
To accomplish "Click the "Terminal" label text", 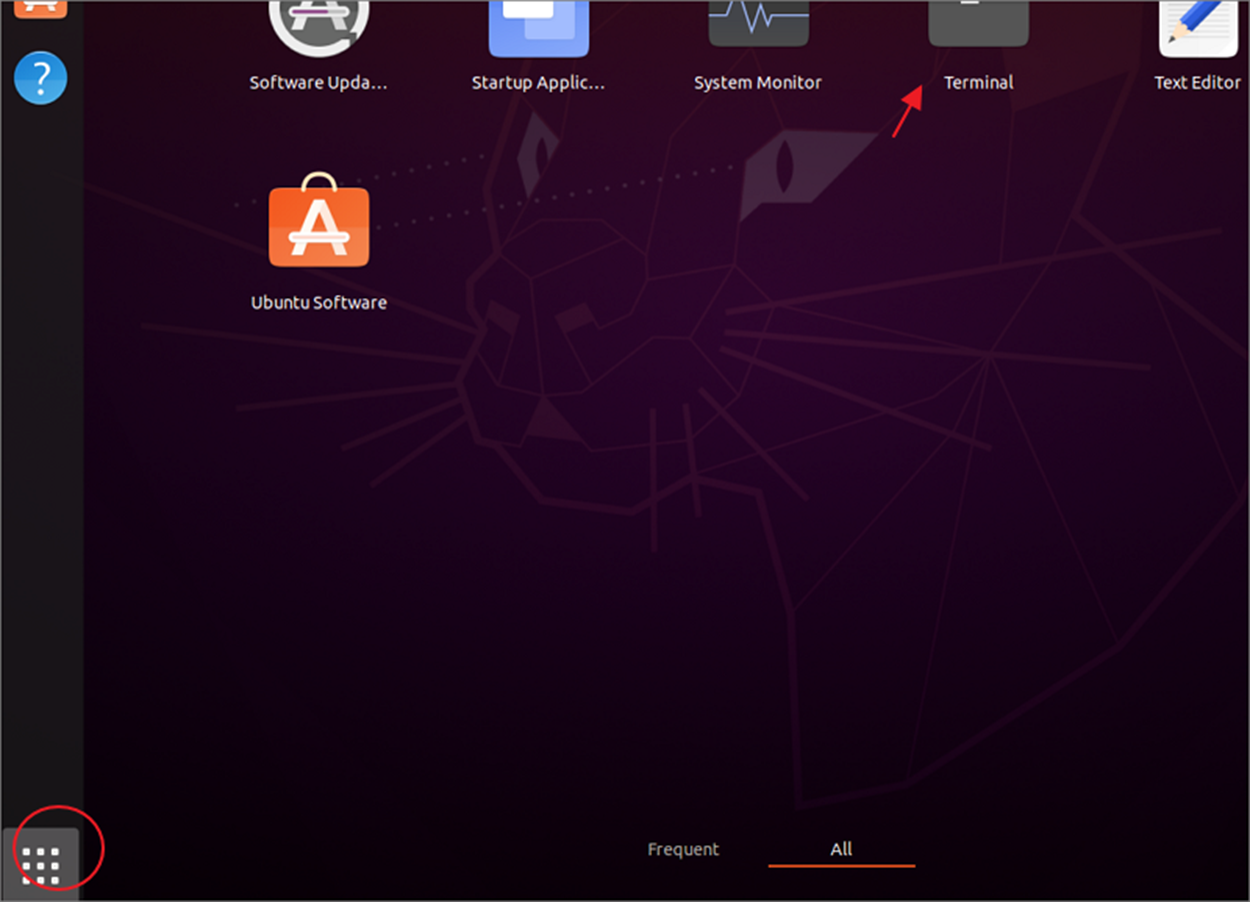I will [979, 83].
